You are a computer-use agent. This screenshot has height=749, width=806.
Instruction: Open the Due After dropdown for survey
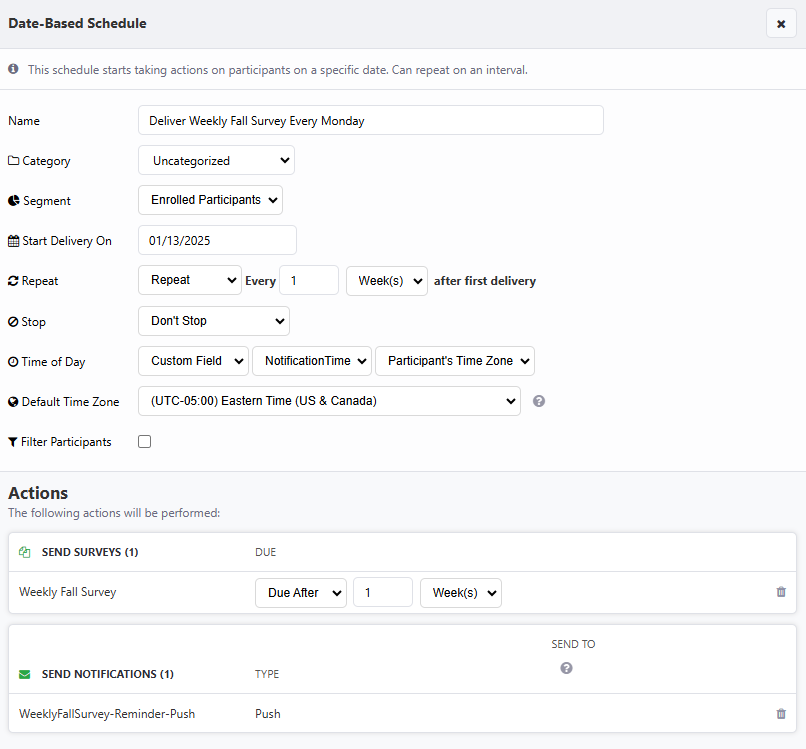pyautogui.click(x=301, y=592)
